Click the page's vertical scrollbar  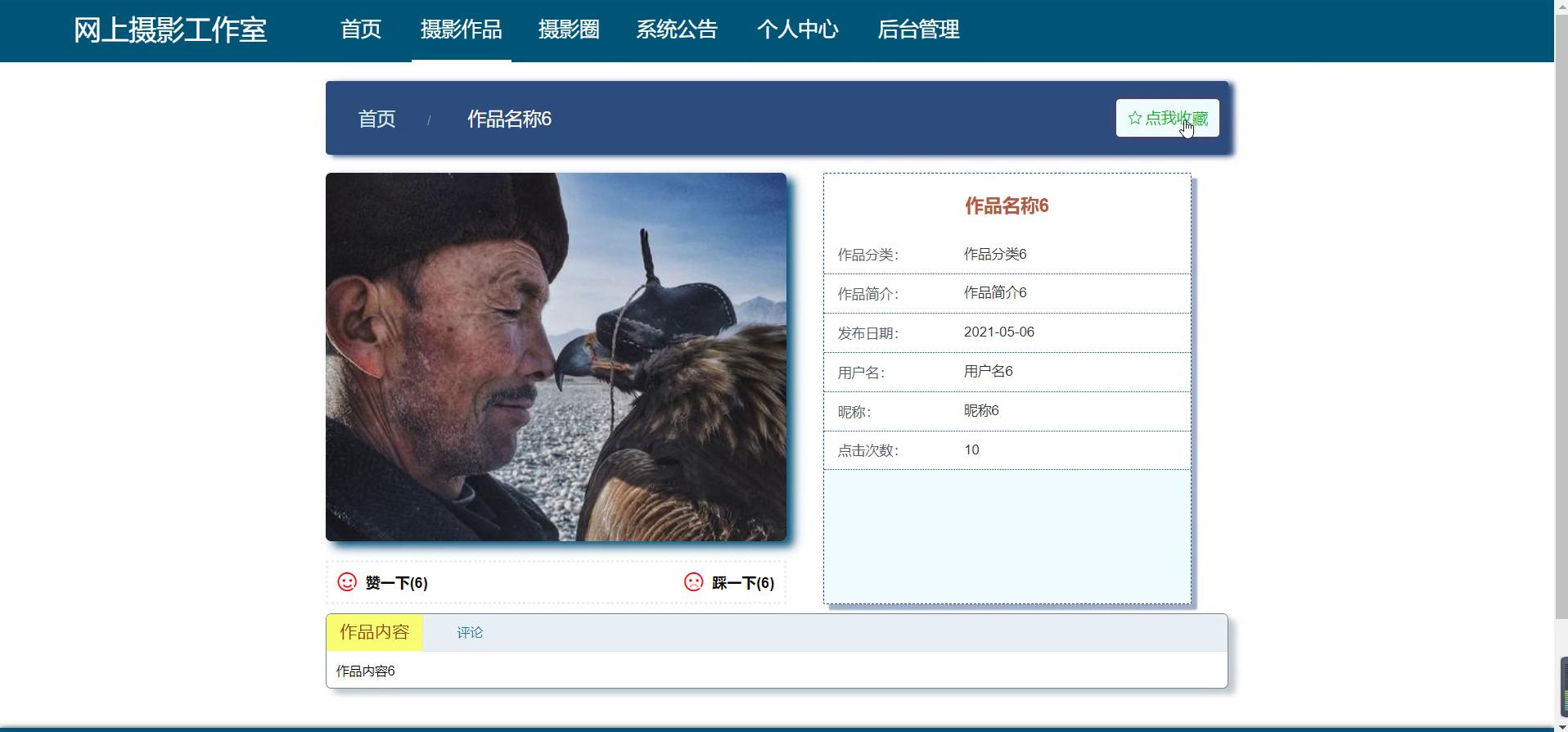pyautogui.click(x=1561, y=328)
